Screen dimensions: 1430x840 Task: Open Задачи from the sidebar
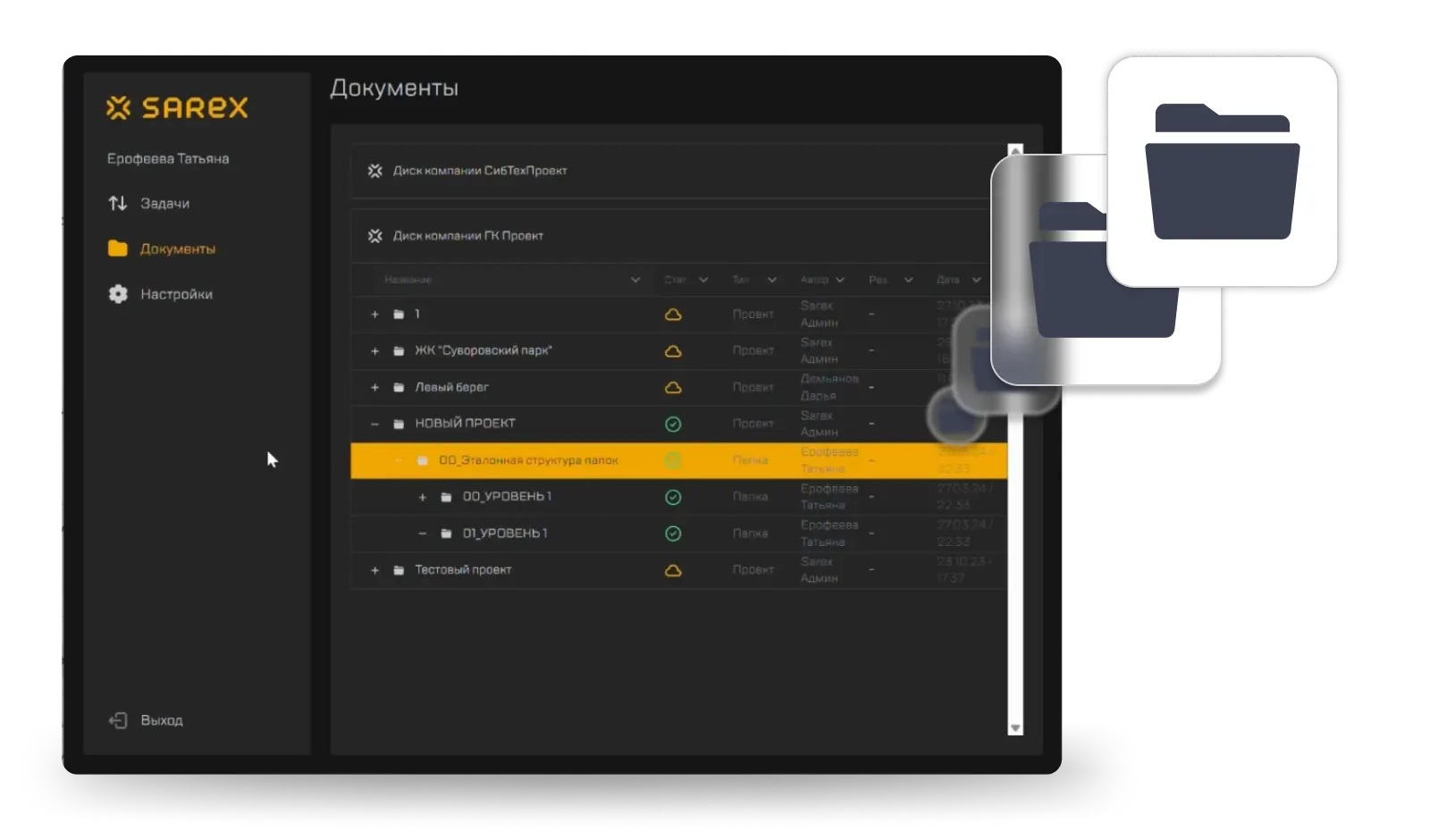[x=148, y=204]
